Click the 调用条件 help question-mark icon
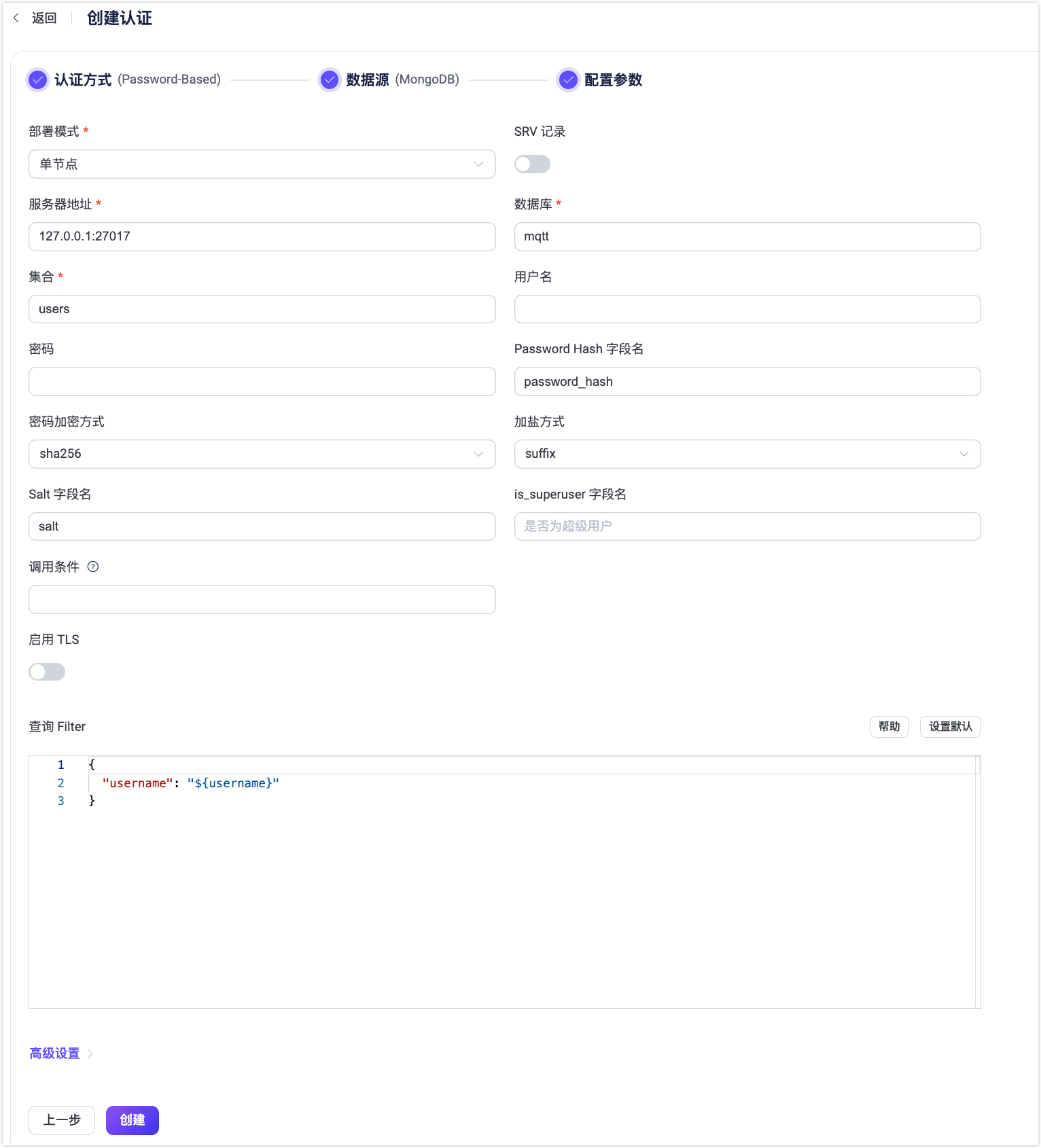The height and width of the screenshot is (1148, 1041). click(93, 567)
